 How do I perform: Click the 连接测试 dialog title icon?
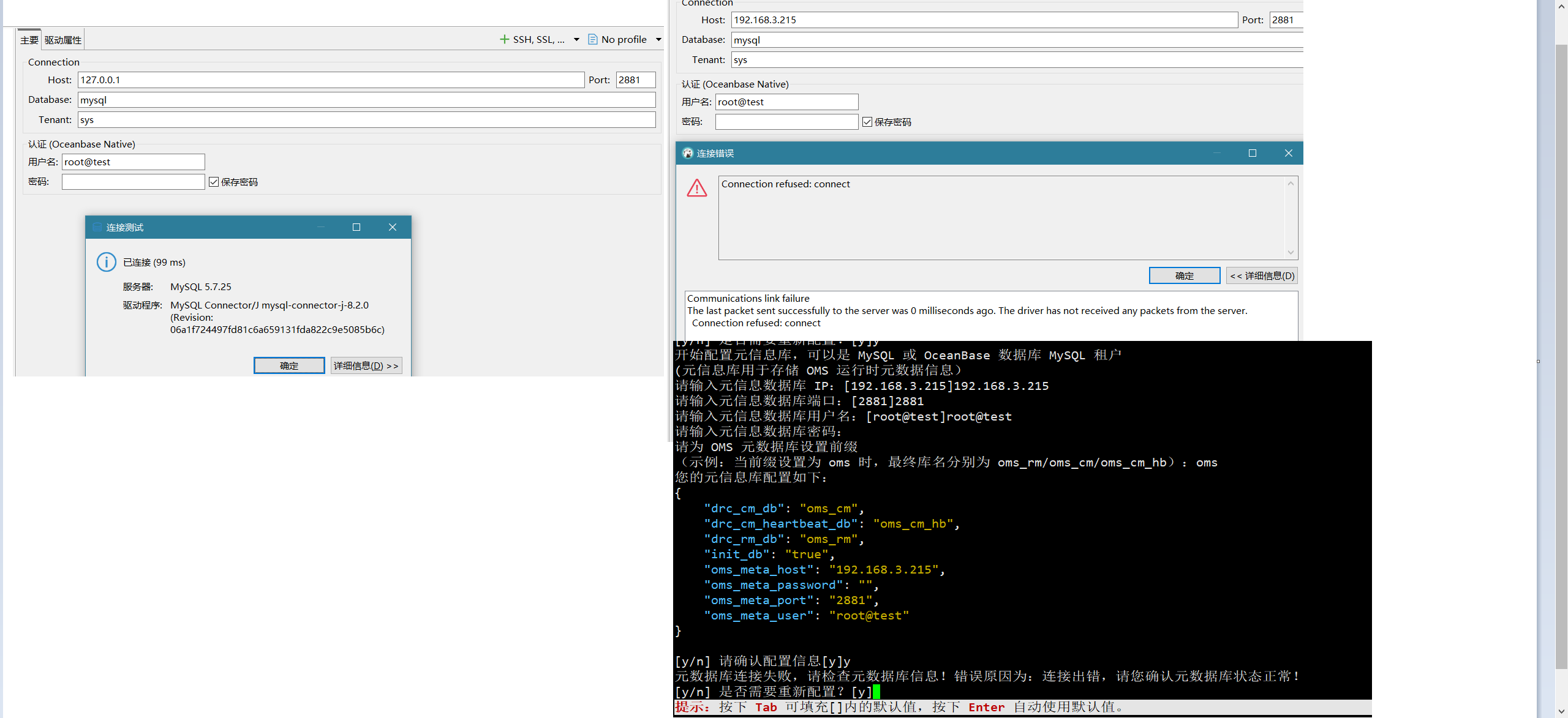pyautogui.click(x=97, y=227)
